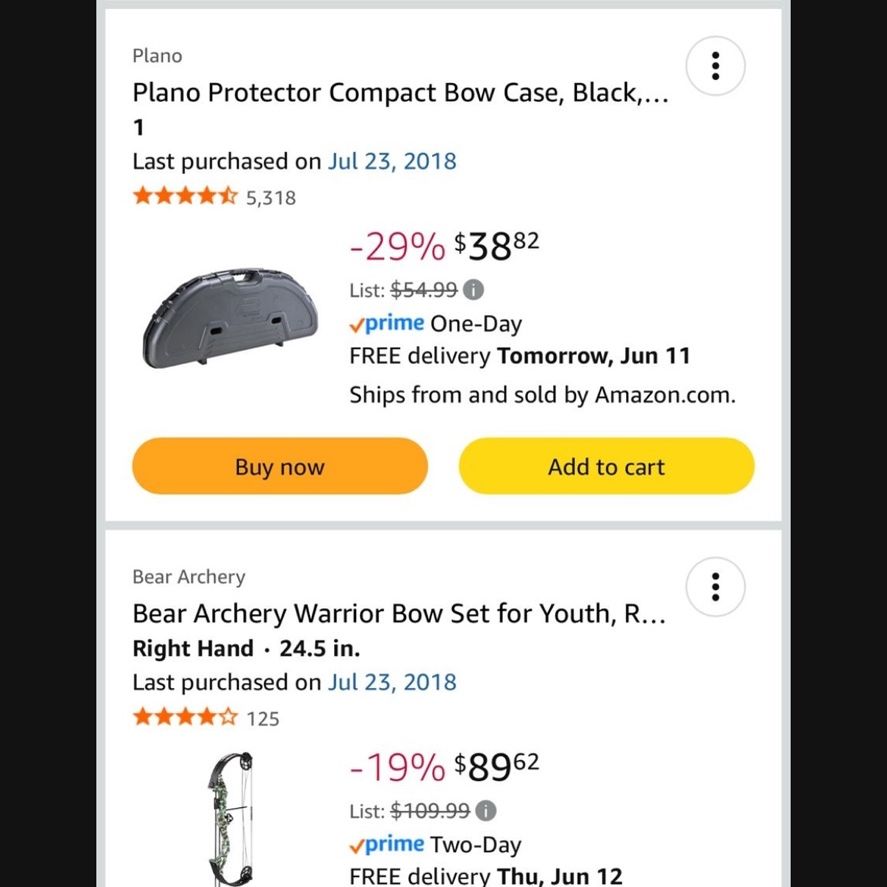
Task: Tap the Bear Archery brand name
Action: 189,577
